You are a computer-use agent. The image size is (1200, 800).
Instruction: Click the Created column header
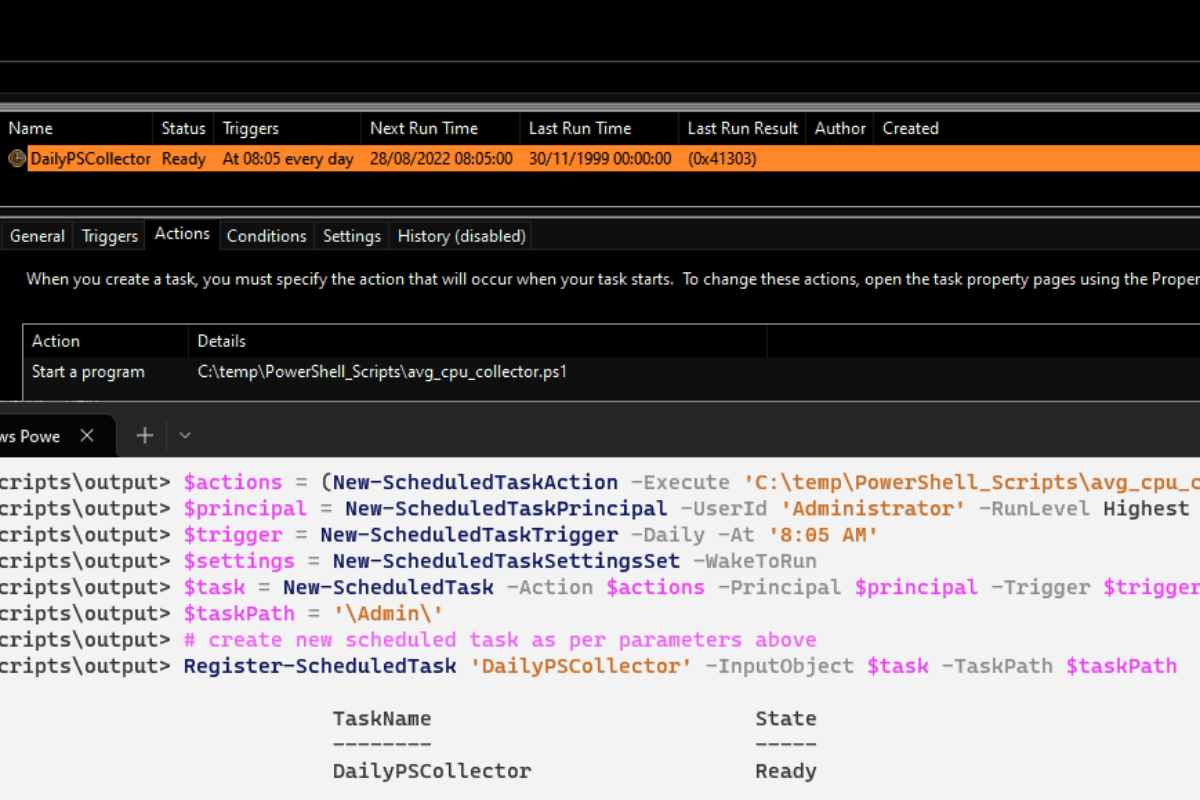tap(910, 128)
